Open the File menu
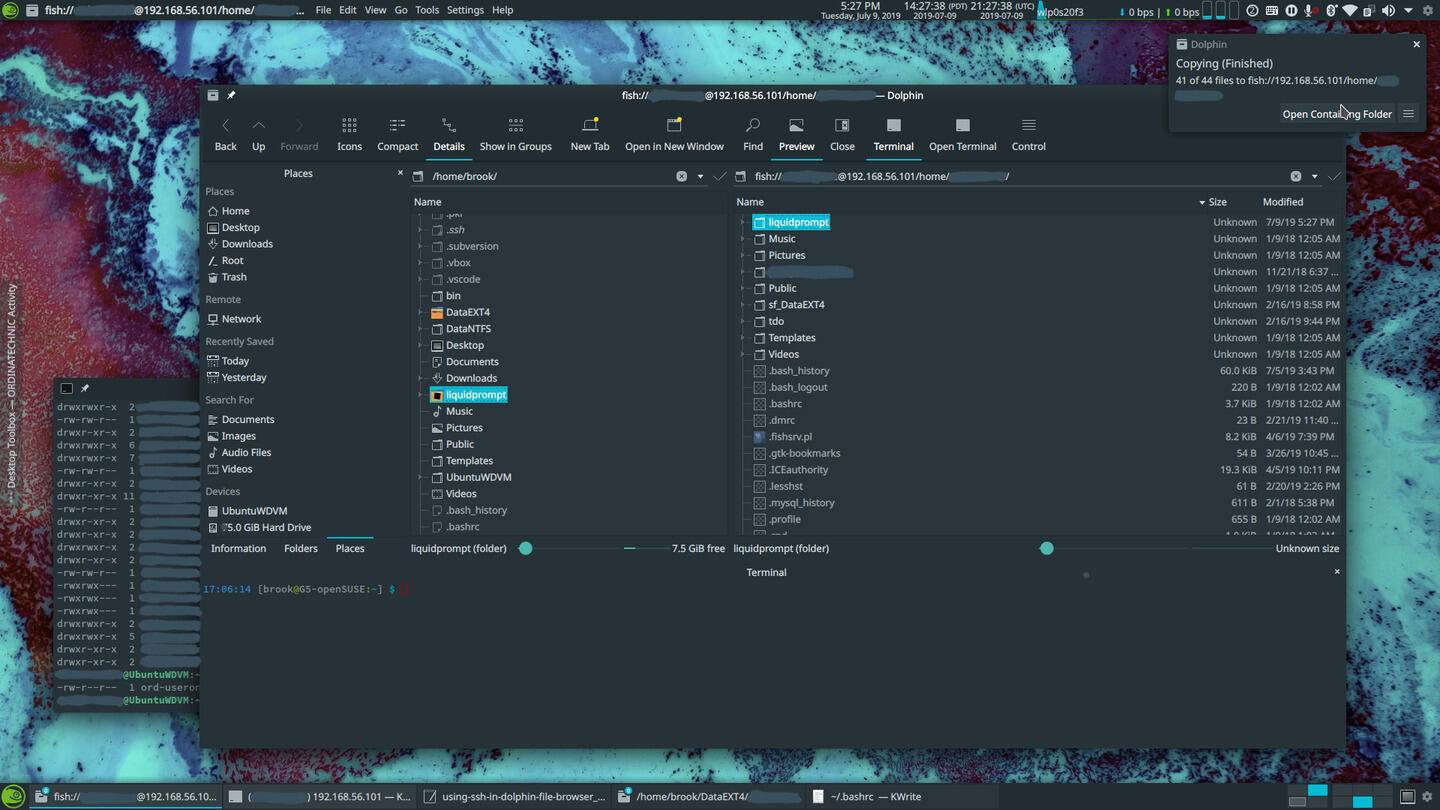The width and height of the screenshot is (1440, 810). [323, 10]
